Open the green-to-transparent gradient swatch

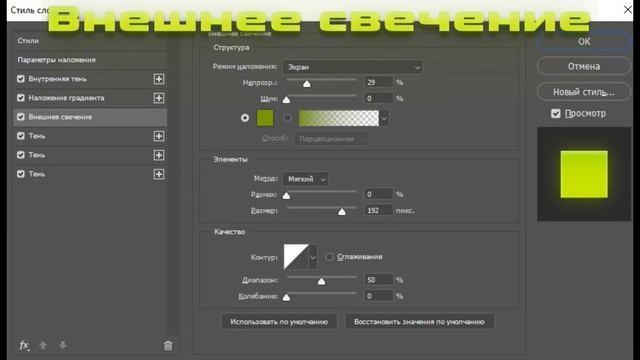[x=339, y=118]
